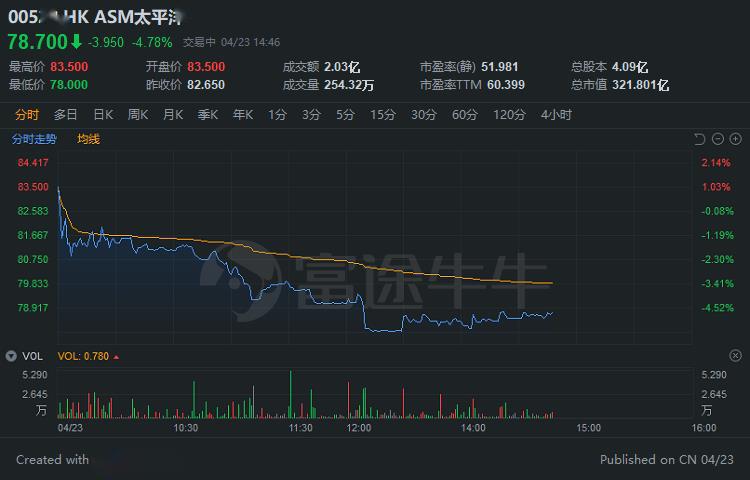The height and width of the screenshot is (480, 750).
Task: Switch to 15分 interval
Action: tap(383, 115)
